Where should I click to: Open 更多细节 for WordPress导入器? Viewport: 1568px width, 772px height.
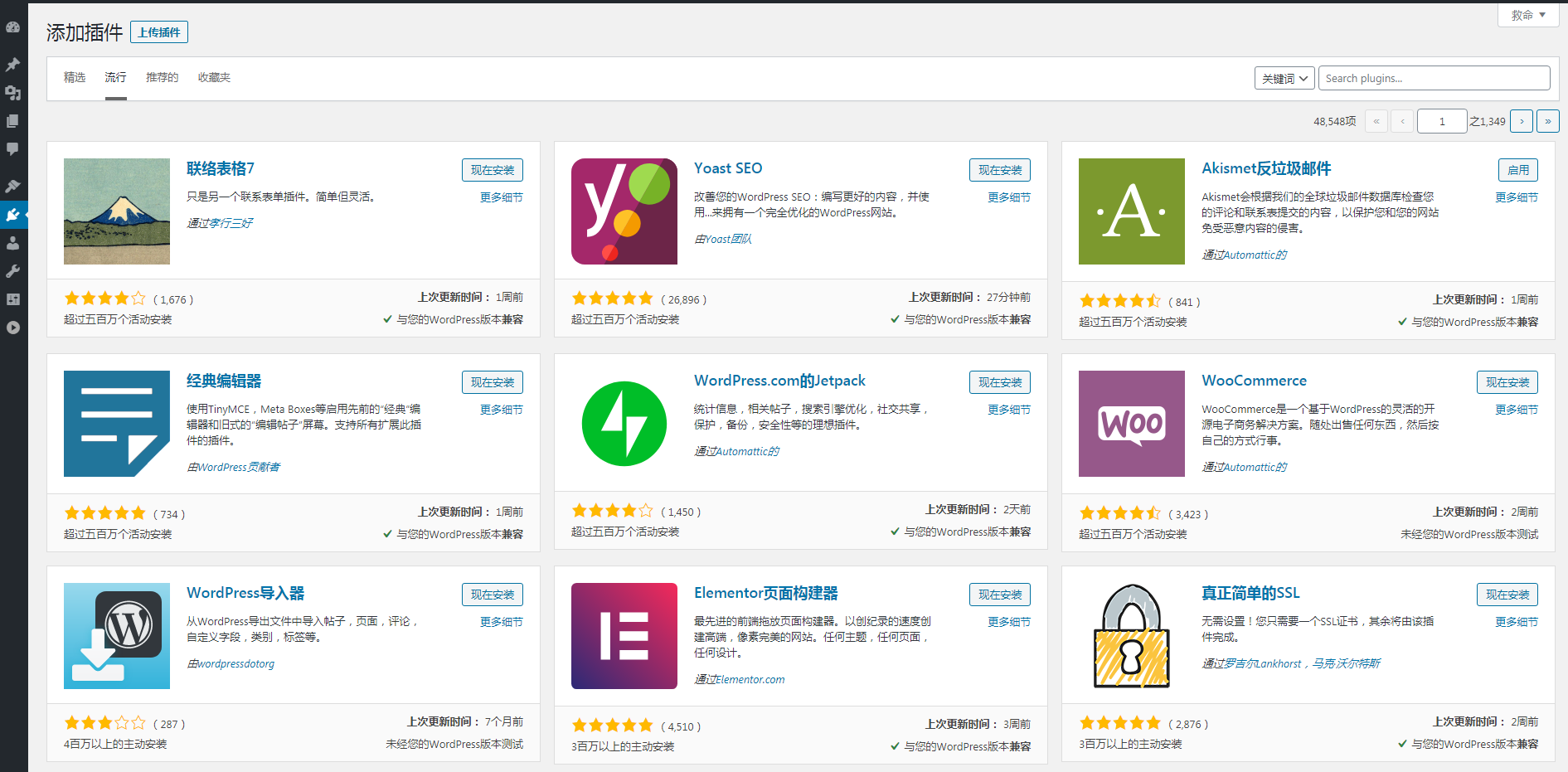502,622
